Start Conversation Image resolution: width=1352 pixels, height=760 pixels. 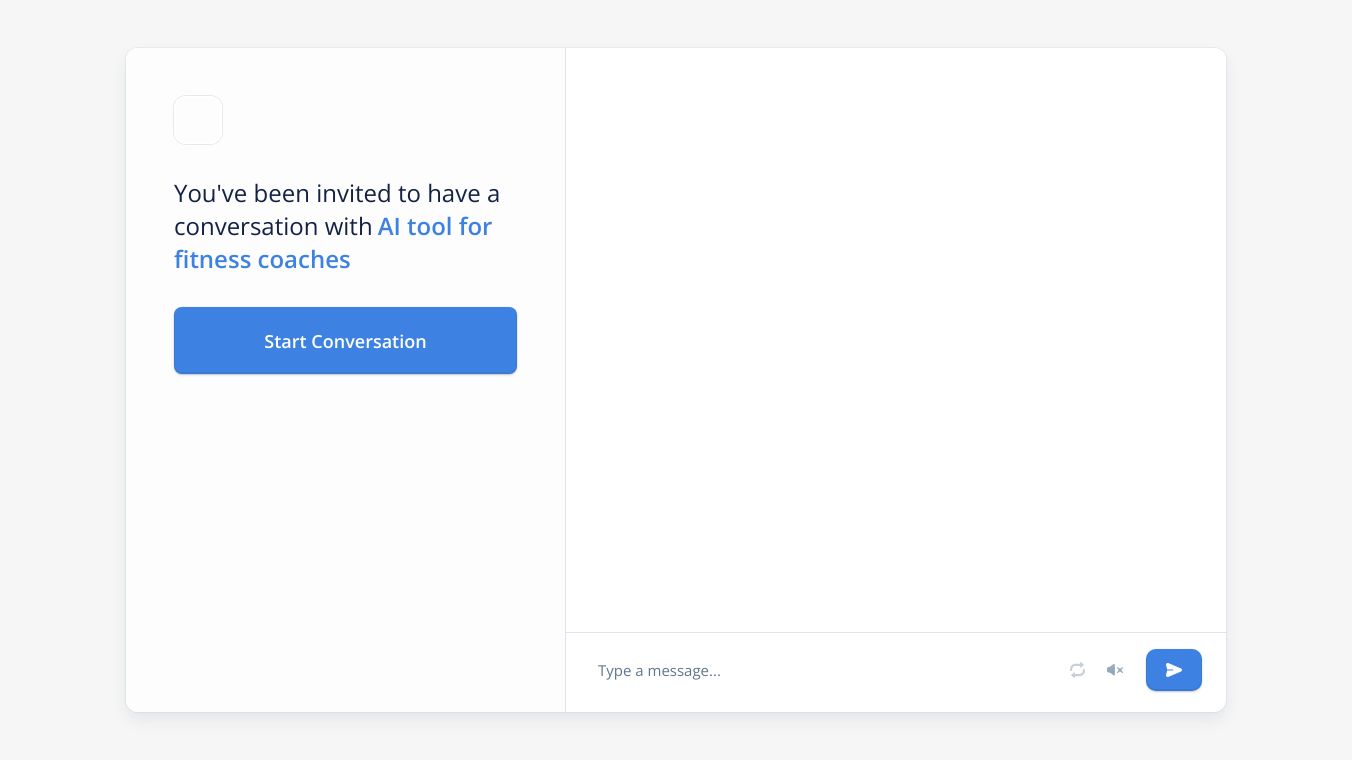[345, 341]
